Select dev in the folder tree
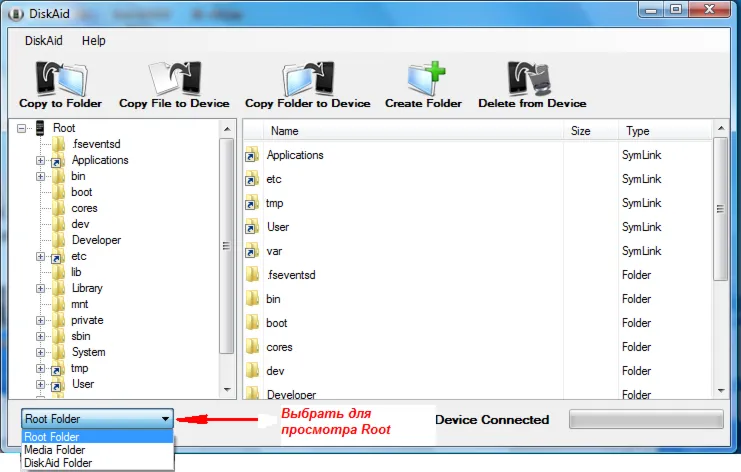 [80, 224]
